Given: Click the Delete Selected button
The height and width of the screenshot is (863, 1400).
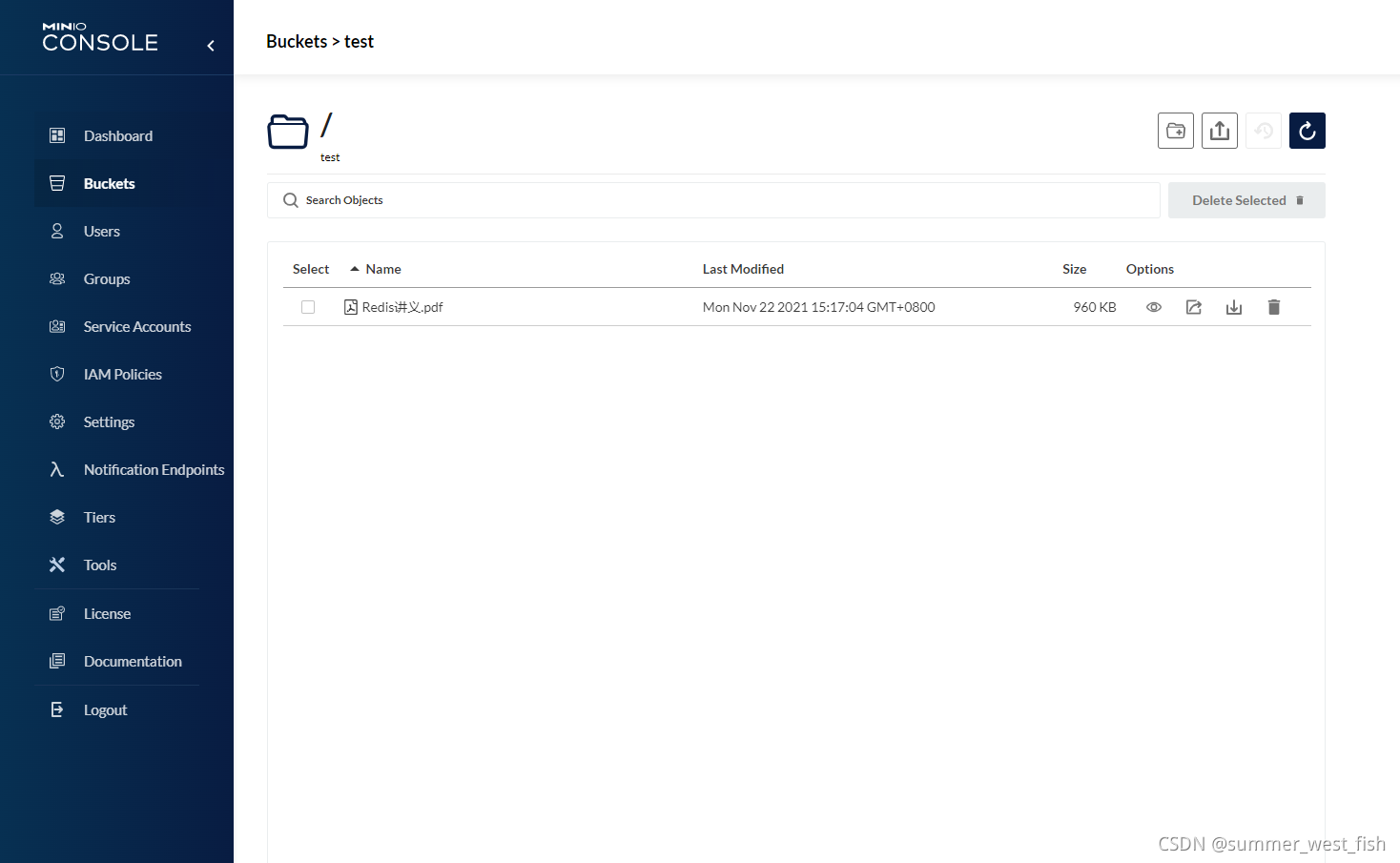Looking at the screenshot, I should (1246, 200).
